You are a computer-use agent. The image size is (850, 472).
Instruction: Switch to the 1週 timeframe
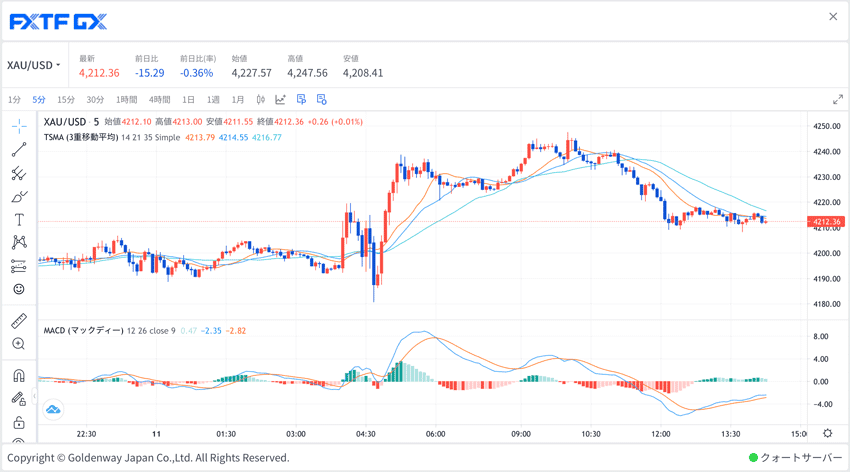[213, 100]
